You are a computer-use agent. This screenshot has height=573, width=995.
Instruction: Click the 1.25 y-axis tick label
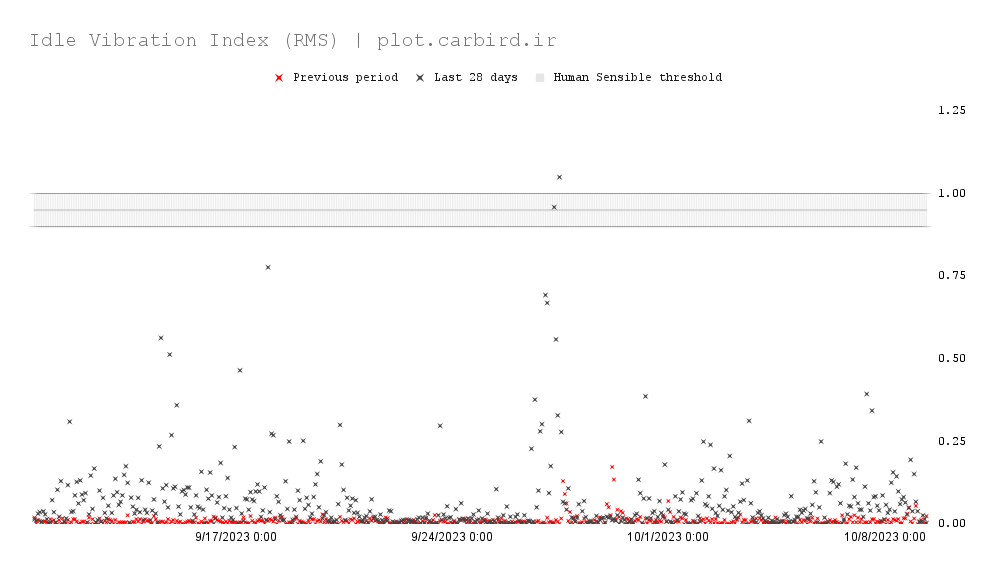(x=951, y=110)
